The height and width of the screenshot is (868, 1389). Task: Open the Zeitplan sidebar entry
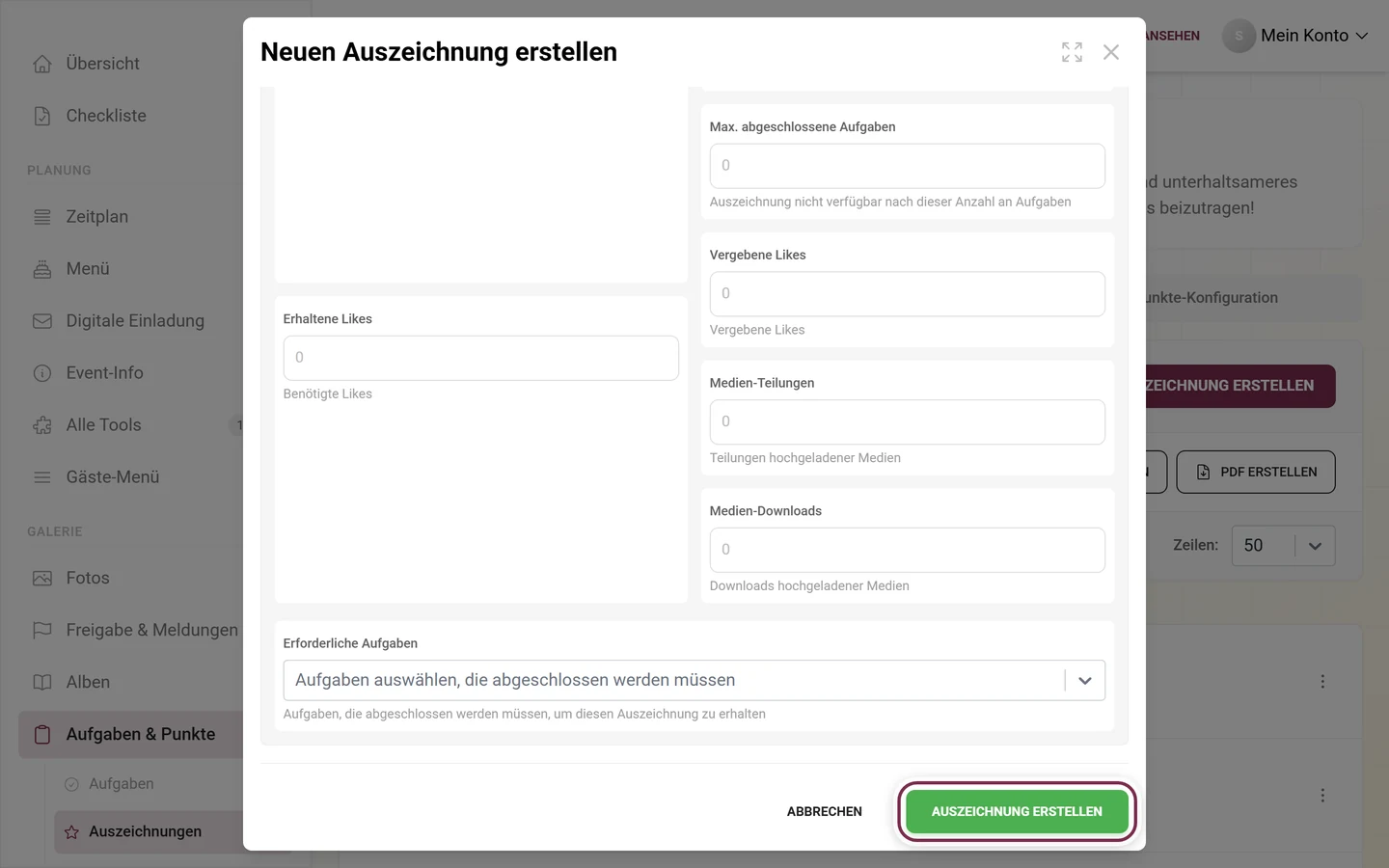click(97, 217)
